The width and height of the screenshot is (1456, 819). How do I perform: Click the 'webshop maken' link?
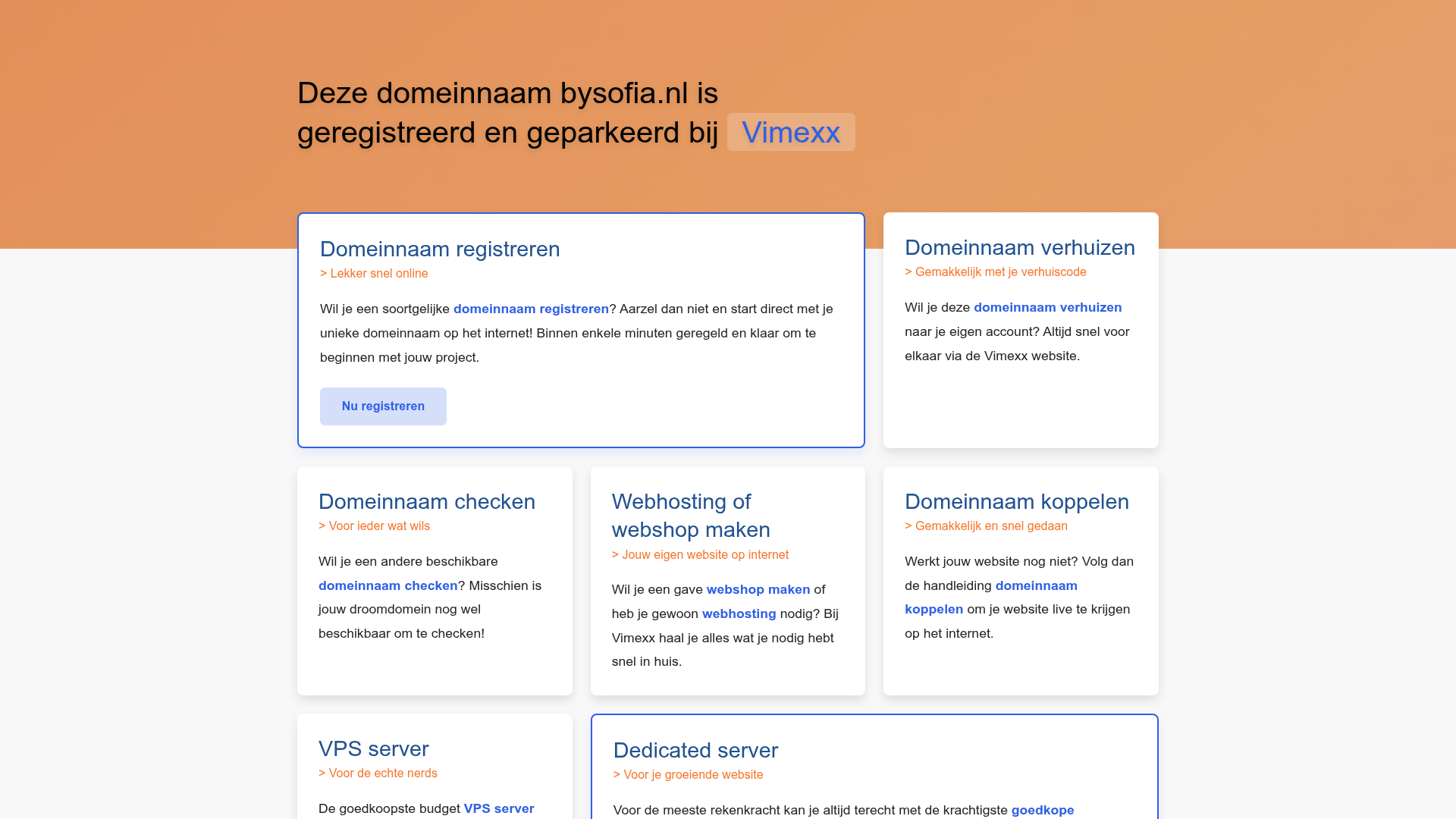coord(758,589)
